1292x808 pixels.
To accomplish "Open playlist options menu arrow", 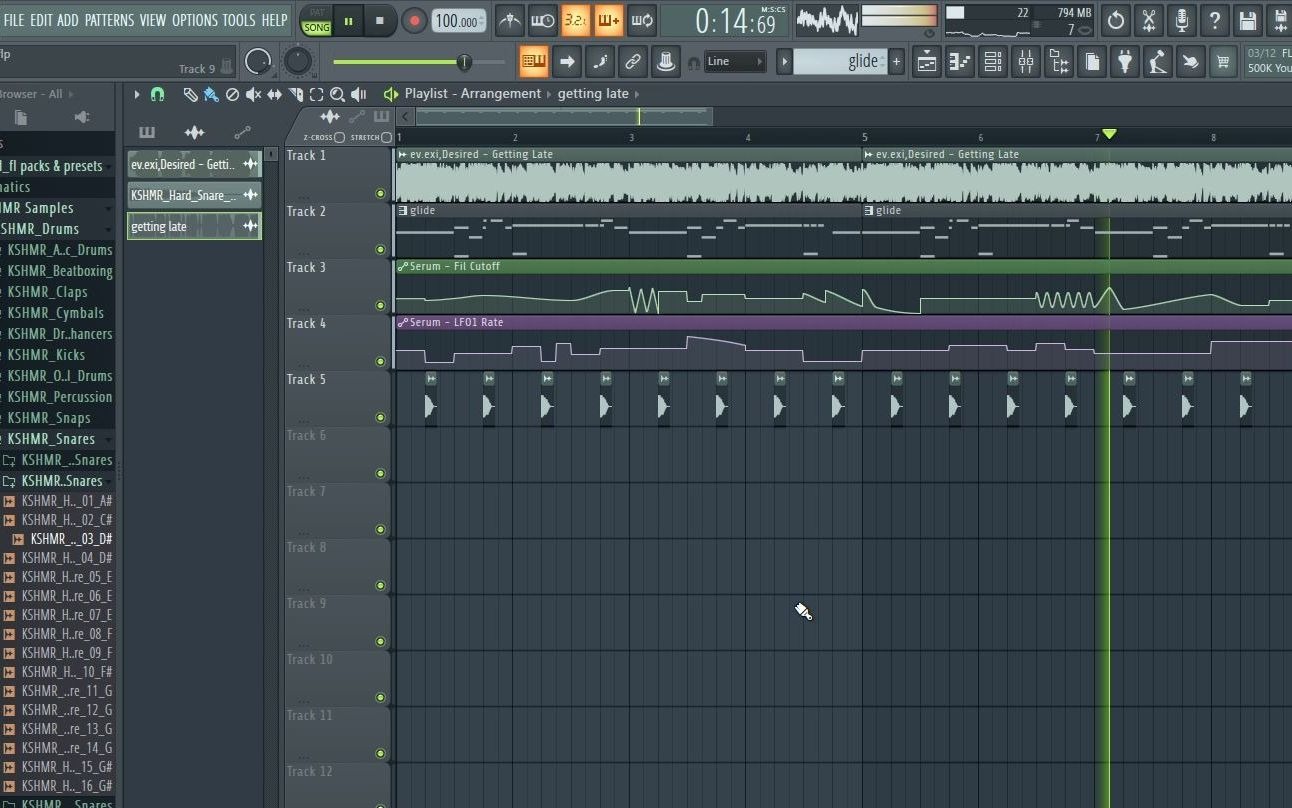I will coord(137,94).
